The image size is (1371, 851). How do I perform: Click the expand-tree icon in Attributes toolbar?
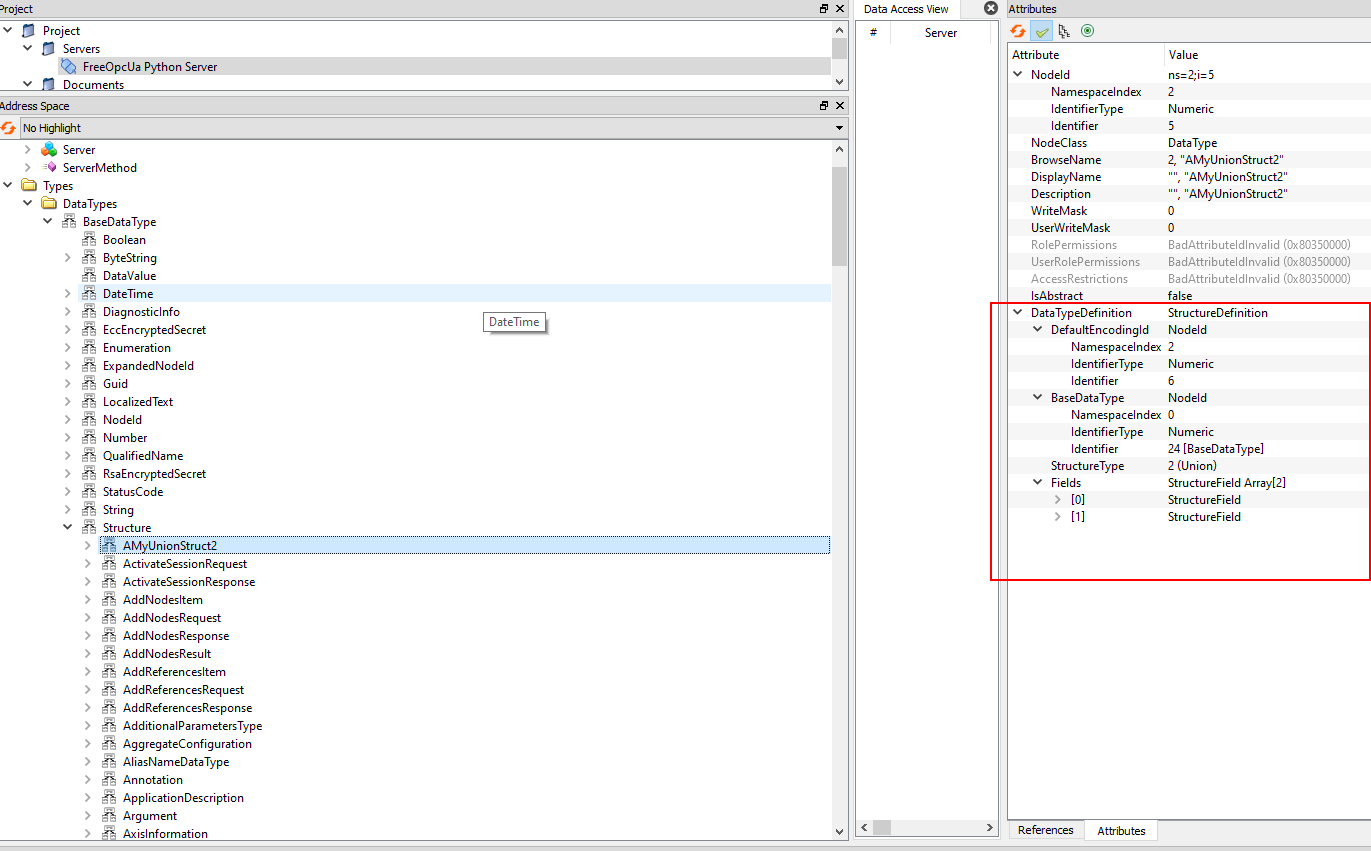[x=1064, y=31]
